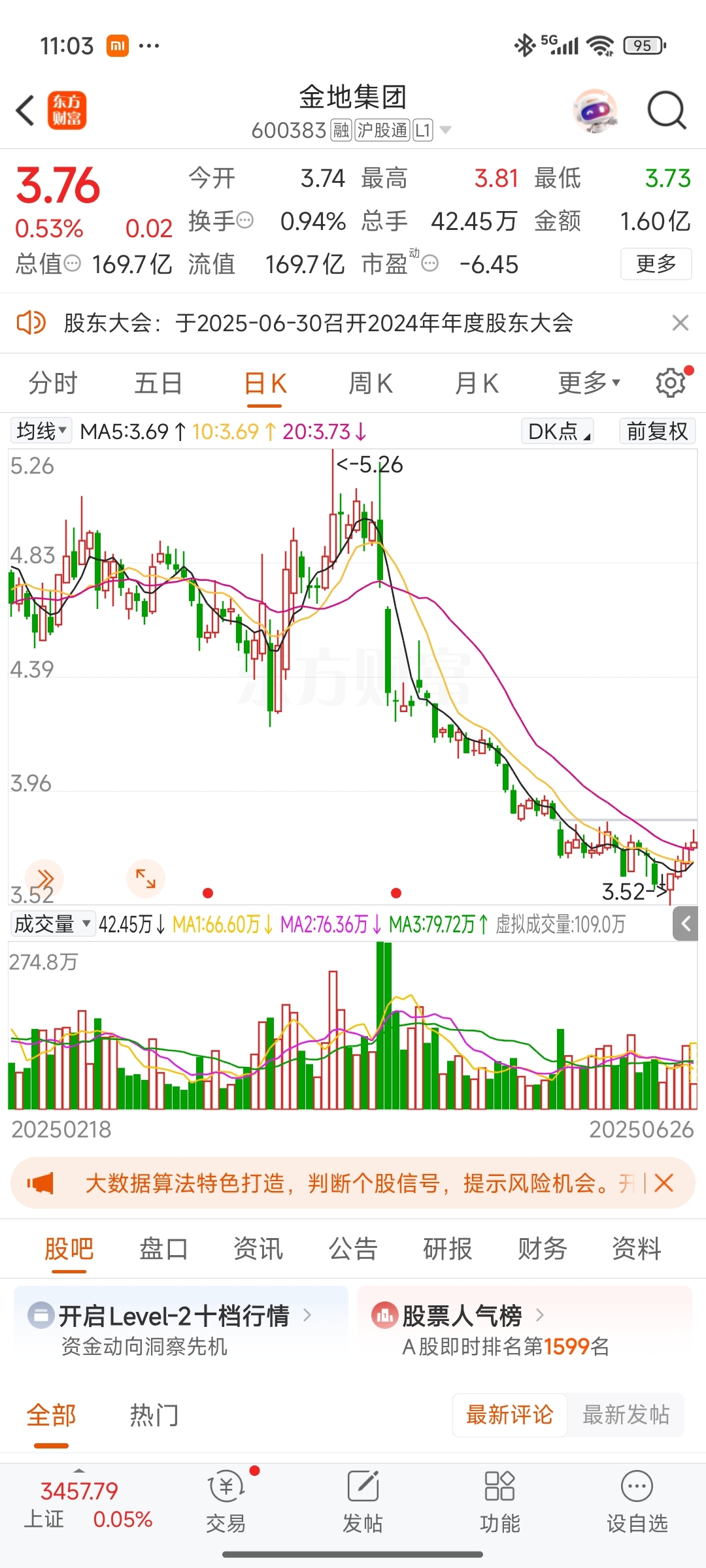Image resolution: width=706 pixels, height=1568 pixels.
Task: Open the 上证 index ticker 3457.79
Action: coord(79,1491)
